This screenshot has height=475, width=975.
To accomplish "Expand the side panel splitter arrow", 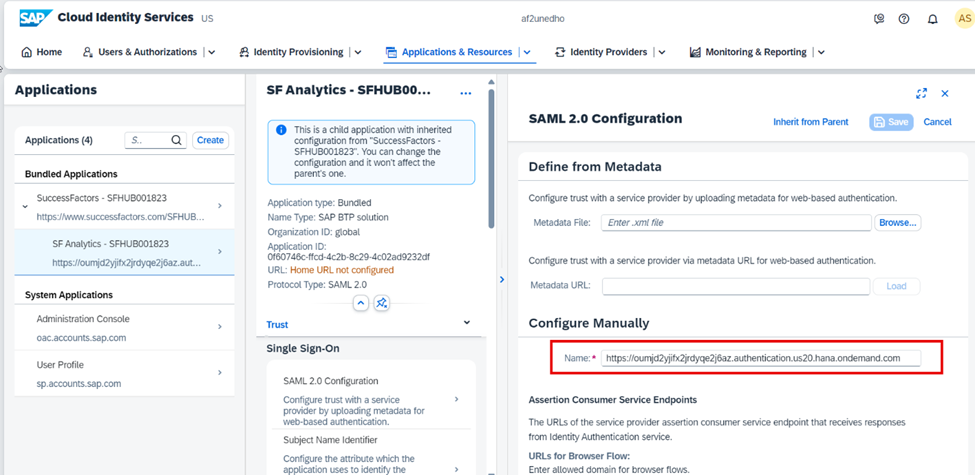I will coord(502,280).
